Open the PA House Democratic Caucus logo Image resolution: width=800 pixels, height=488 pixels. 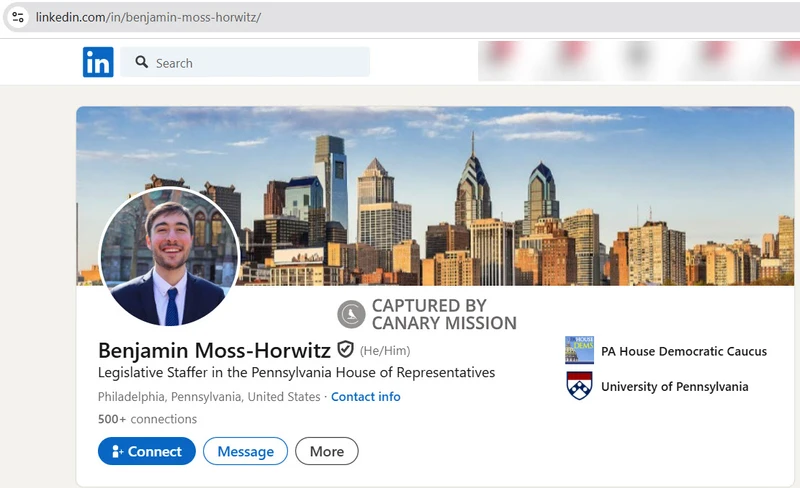click(x=579, y=350)
